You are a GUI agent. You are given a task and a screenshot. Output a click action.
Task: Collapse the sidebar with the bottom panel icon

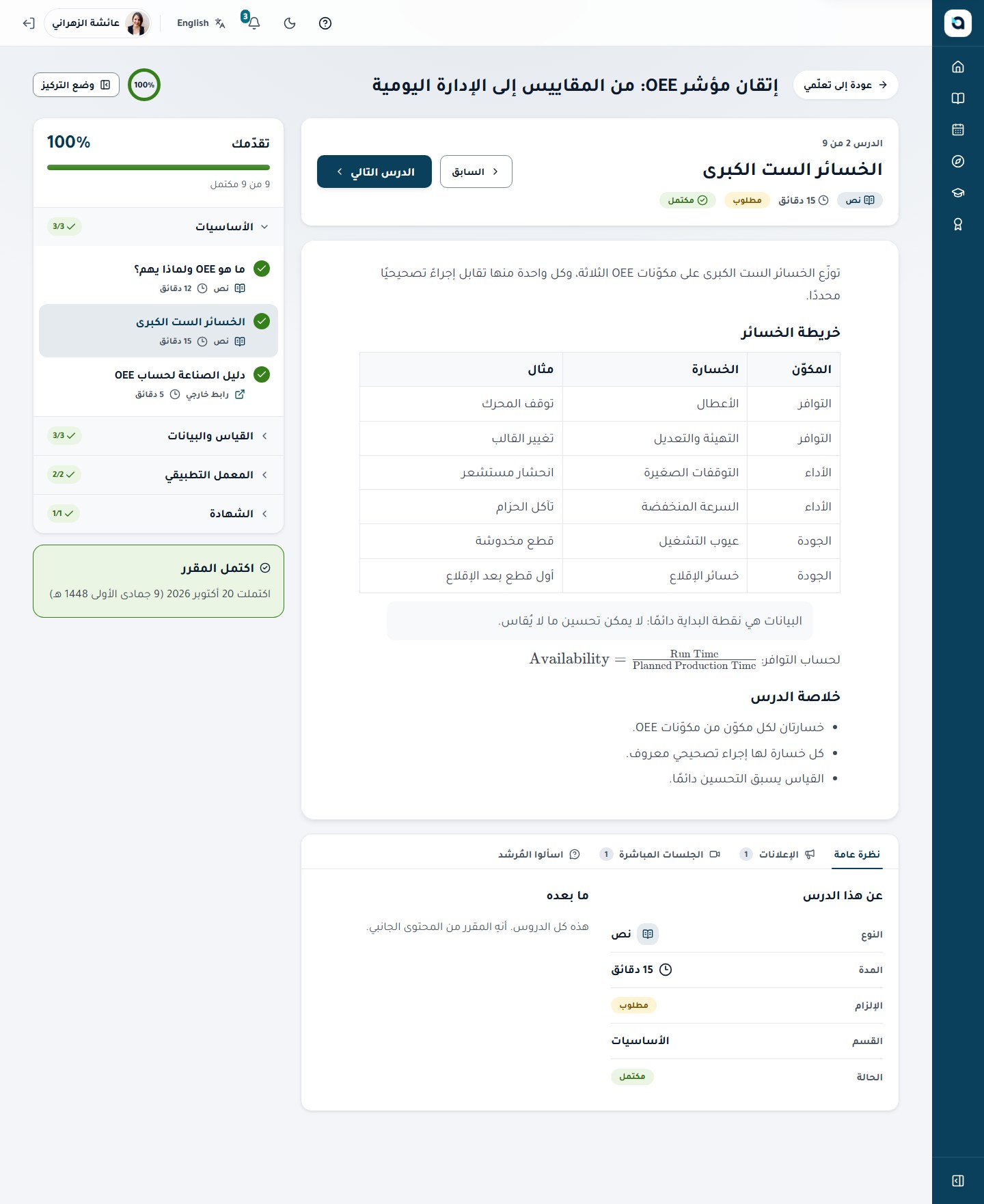[958, 1181]
